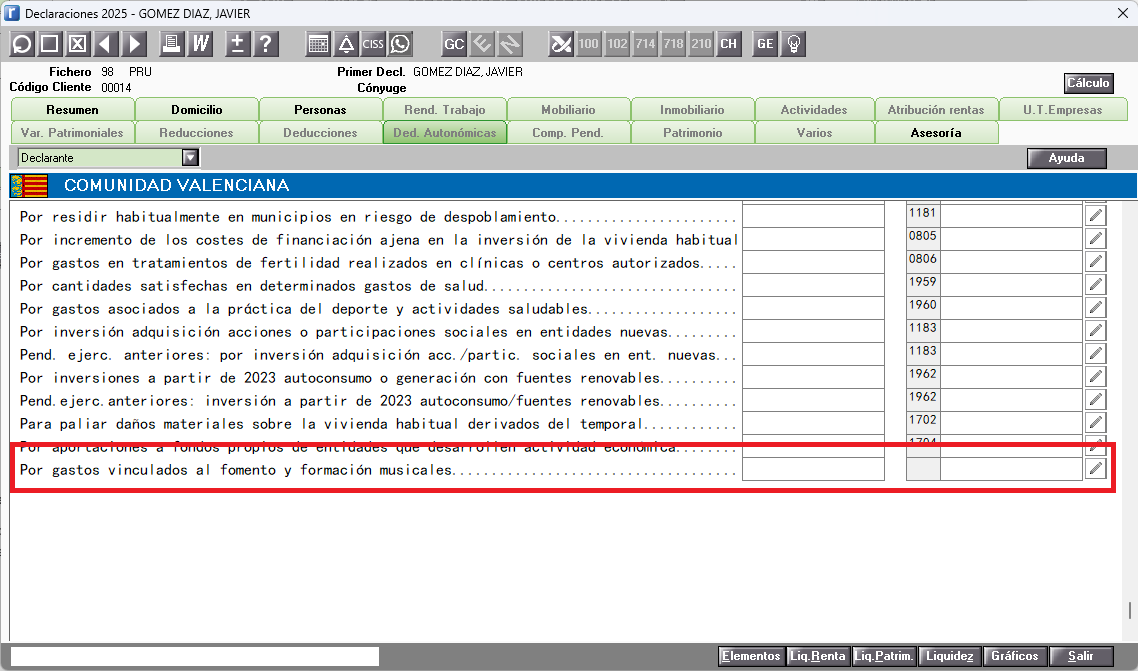The width and height of the screenshot is (1138, 671).
Task: Switch to the Deducciones tab
Action: [x=320, y=133]
